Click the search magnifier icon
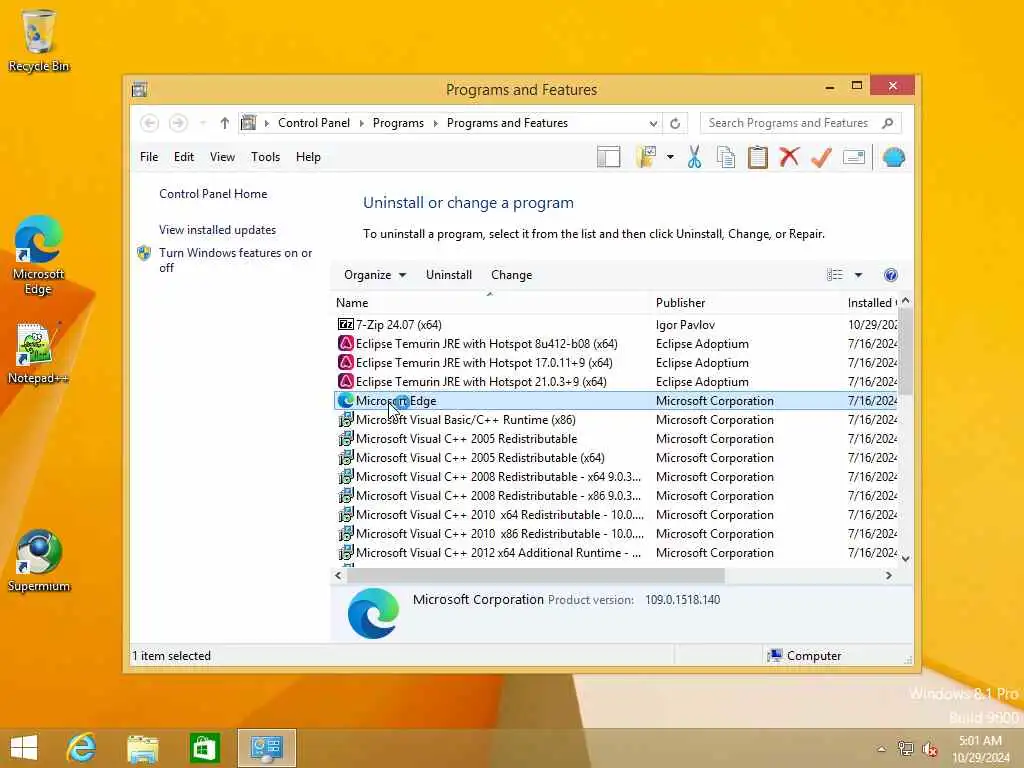The width and height of the screenshot is (1024, 768). [x=888, y=123]
